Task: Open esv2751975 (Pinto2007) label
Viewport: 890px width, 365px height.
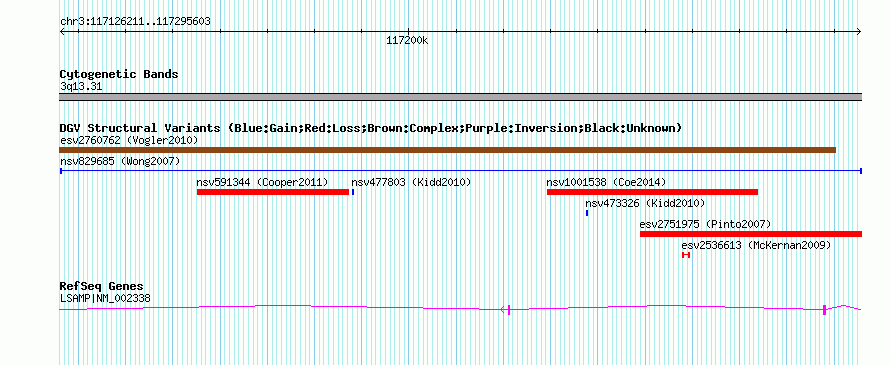Action: pyautogui.click(x=706, y=224)
